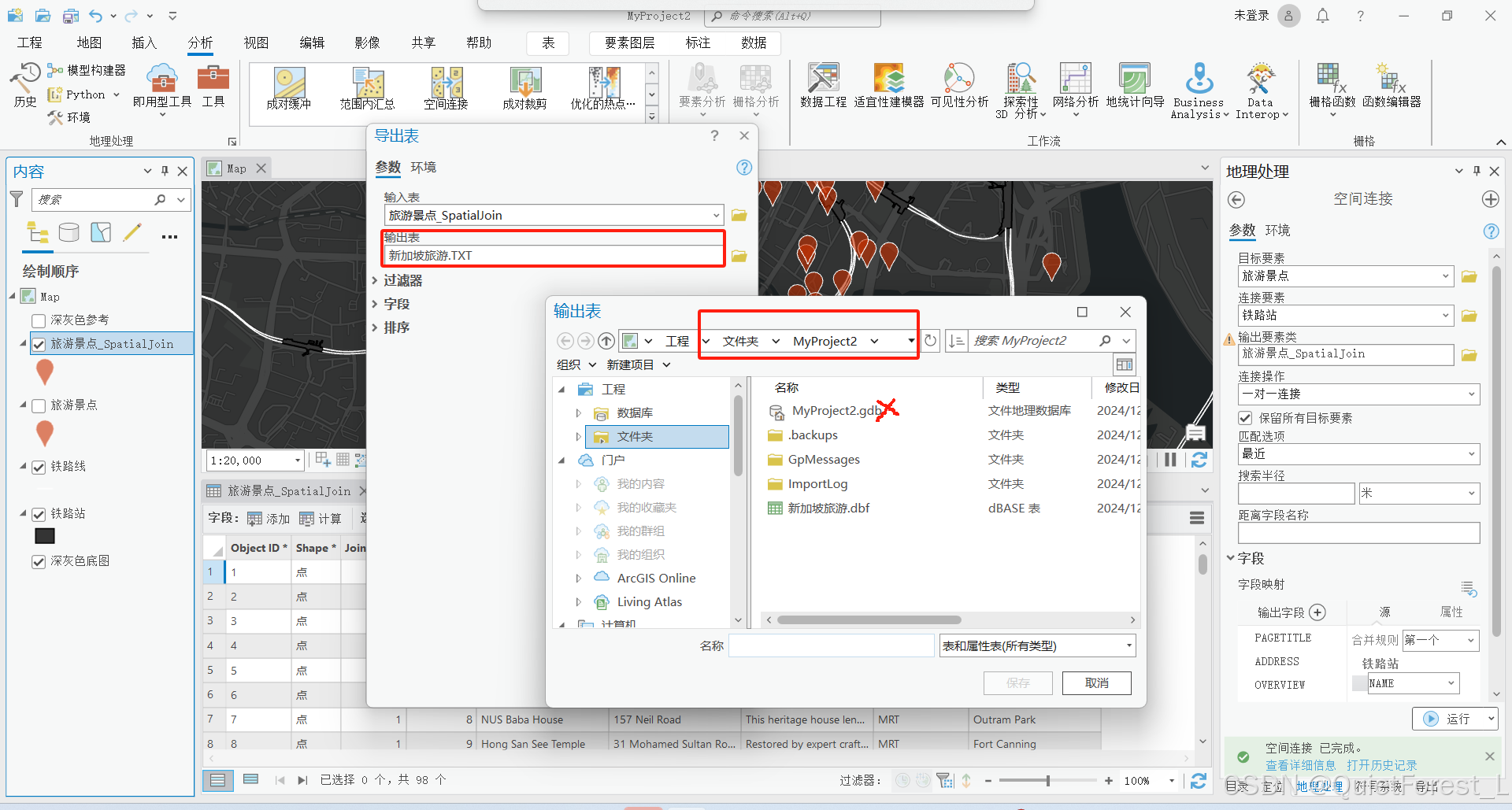
Task: Switch to 环境 tab in 地理处理 pane
Action: [1277, 231]
